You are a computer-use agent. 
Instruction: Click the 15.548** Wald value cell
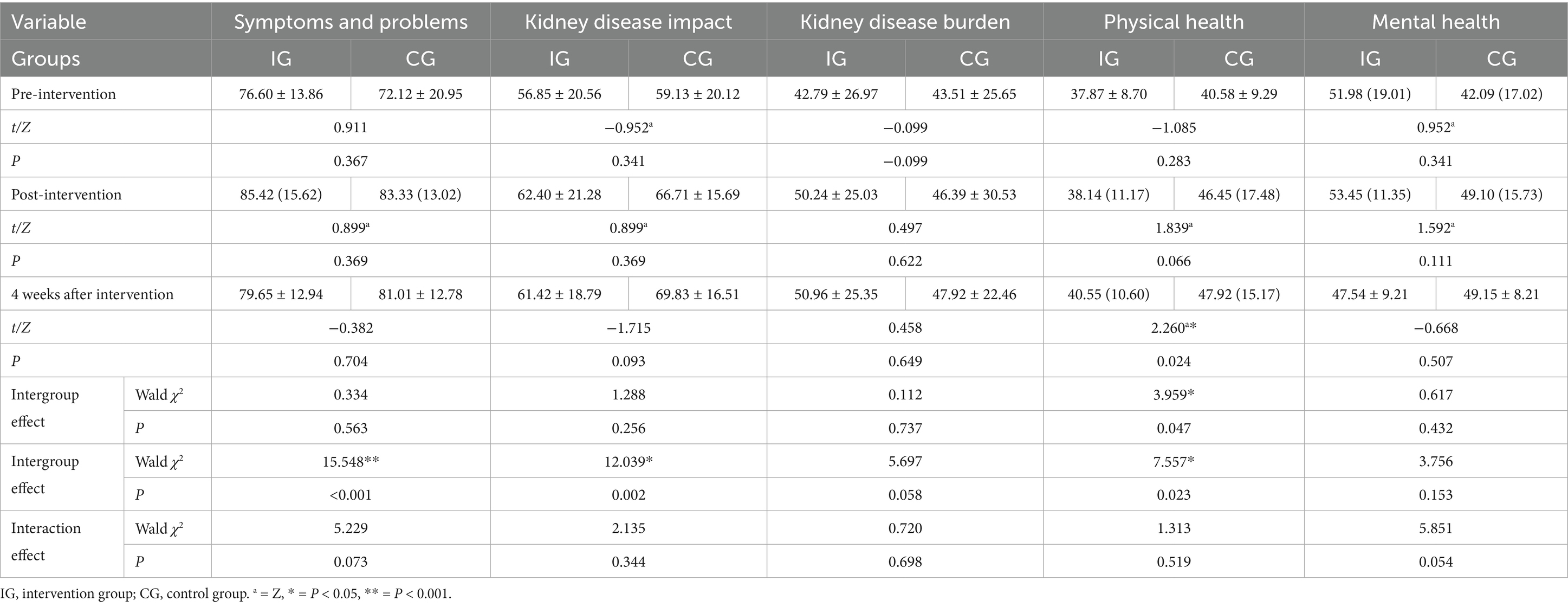click(x=351, y=462)
